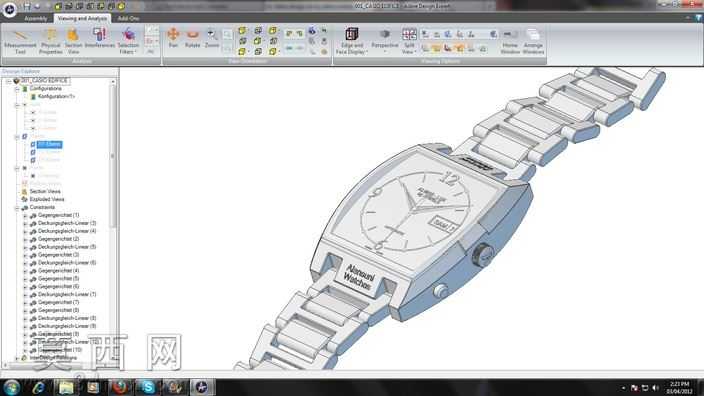Open Internet Explorer from taskbar
704x396 pixels.
[x=39, y=387]
